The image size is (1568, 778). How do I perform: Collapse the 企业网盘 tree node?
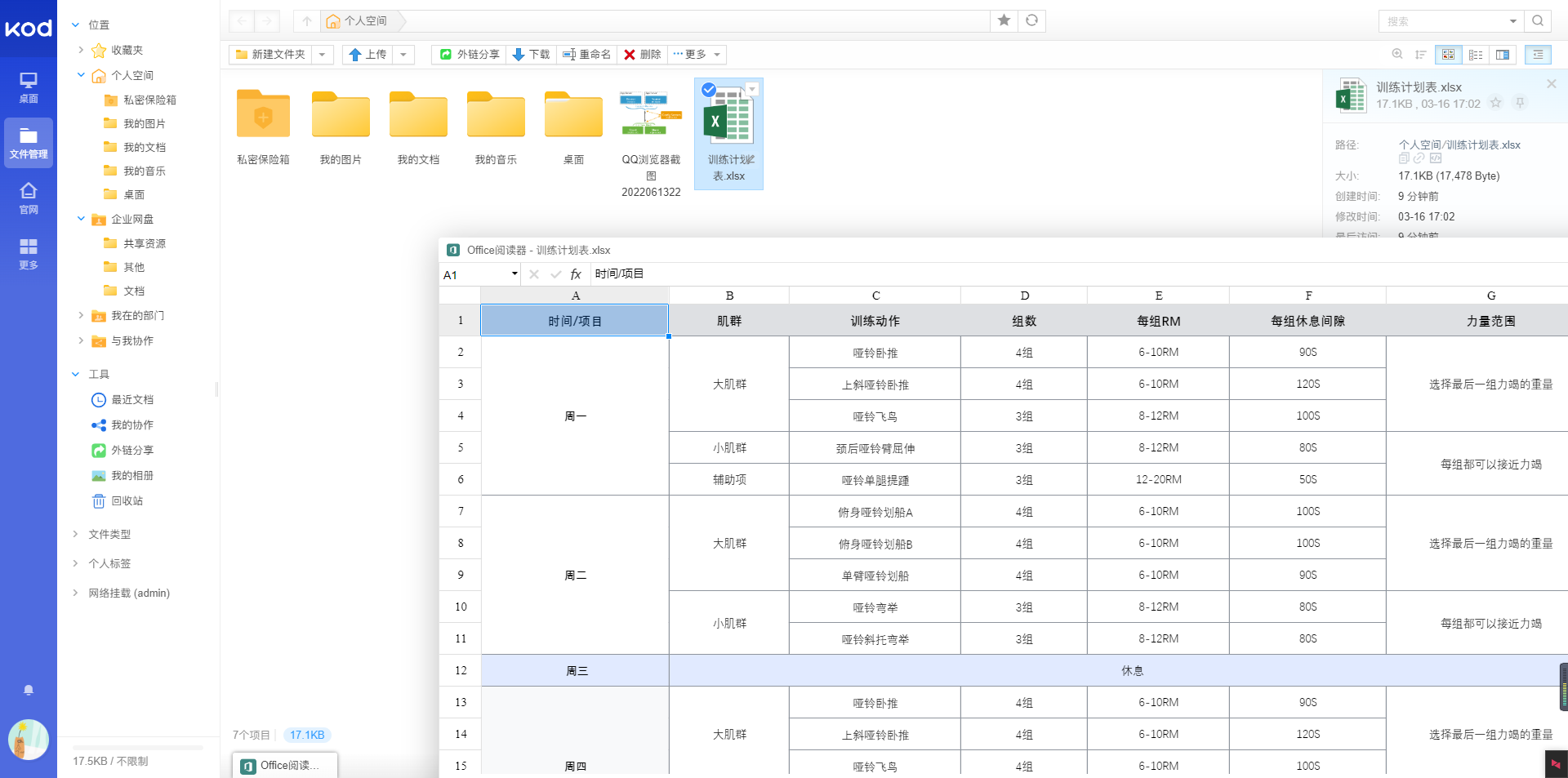click(x=81, y=219)
